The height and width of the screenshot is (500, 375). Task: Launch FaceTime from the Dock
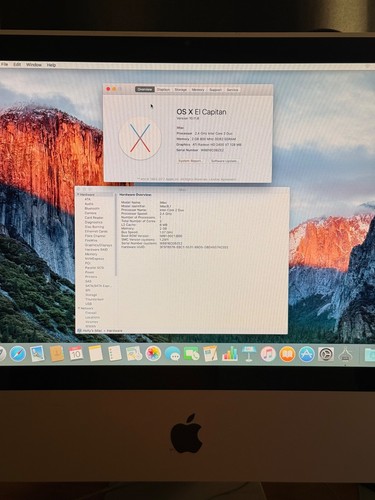(x=191, y=354)
